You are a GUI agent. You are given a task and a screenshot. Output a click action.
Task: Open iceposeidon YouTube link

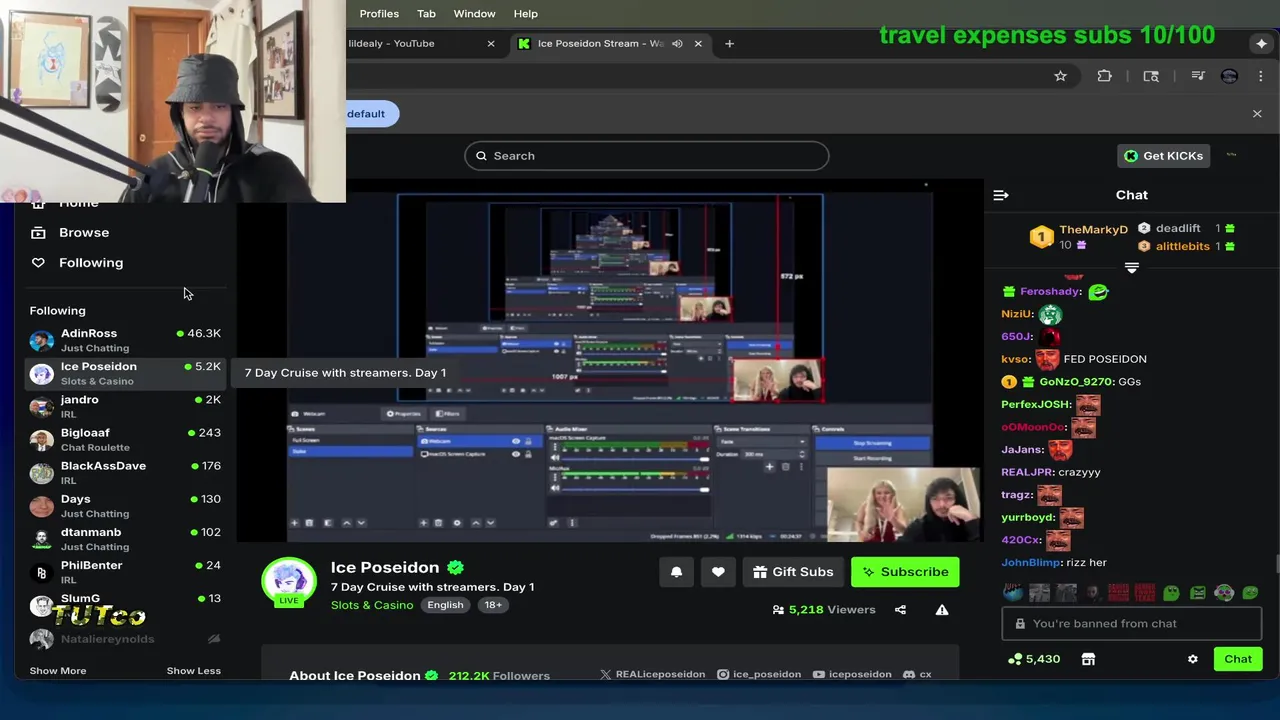pos(851,674)
